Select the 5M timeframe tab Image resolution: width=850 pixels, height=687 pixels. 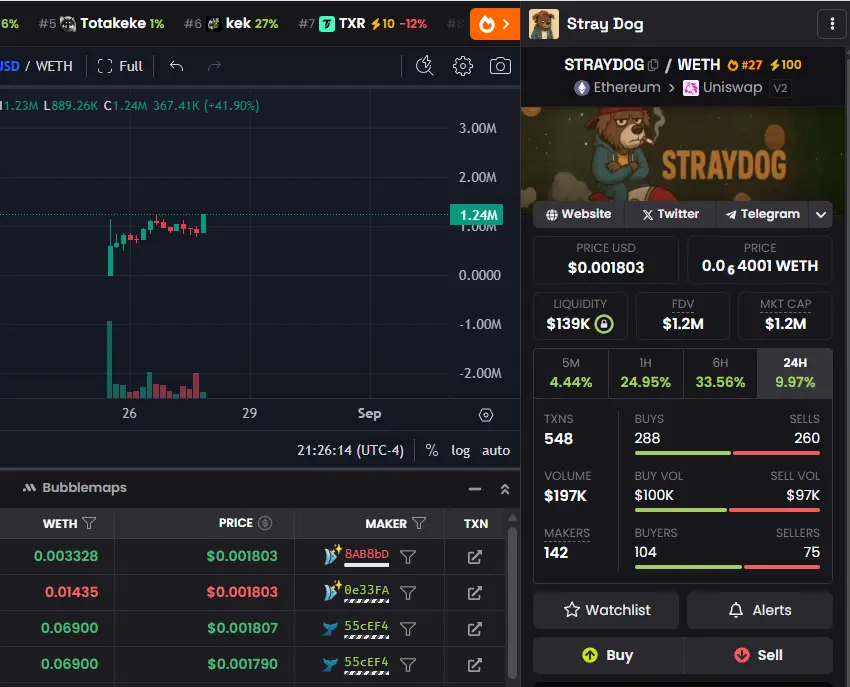coord(571,374)
